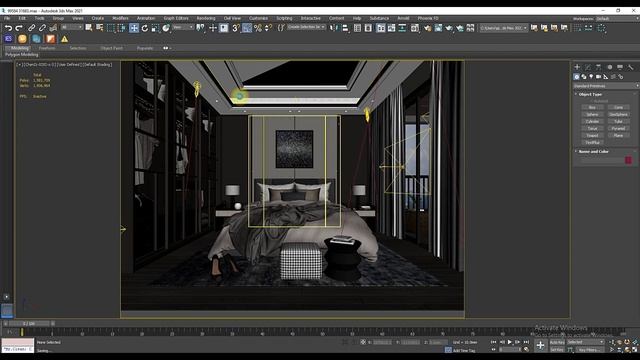
Task: Select the Cameras category icon in Create panel
Action: (x=598, y=77)
